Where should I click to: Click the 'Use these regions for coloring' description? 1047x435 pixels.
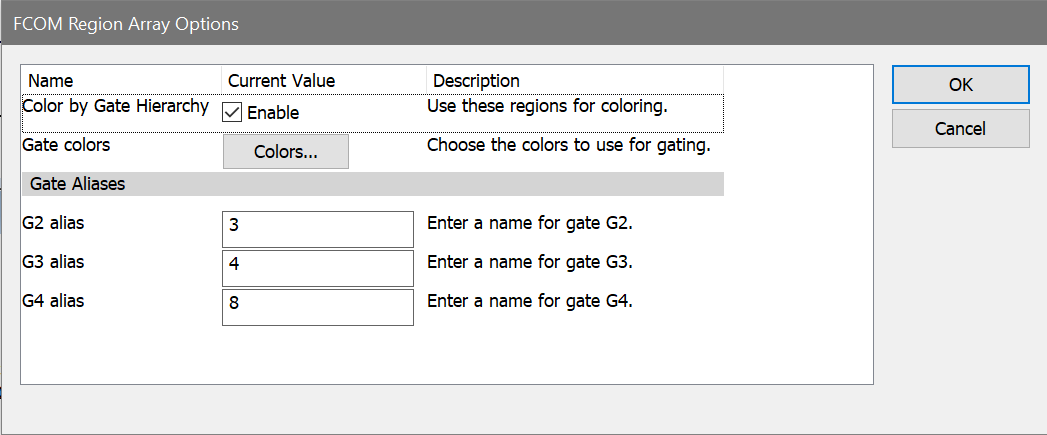tap(546, 106)
